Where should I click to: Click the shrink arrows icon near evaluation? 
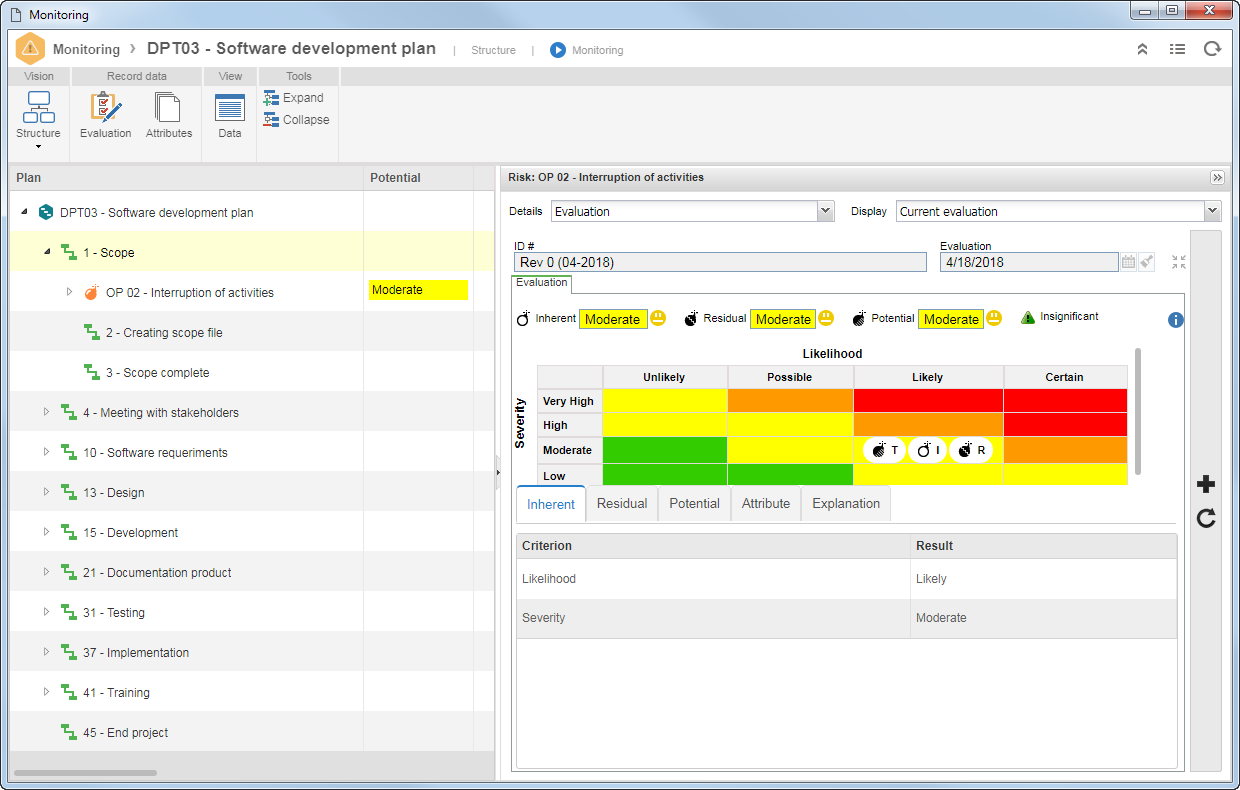pos(1179,262)
